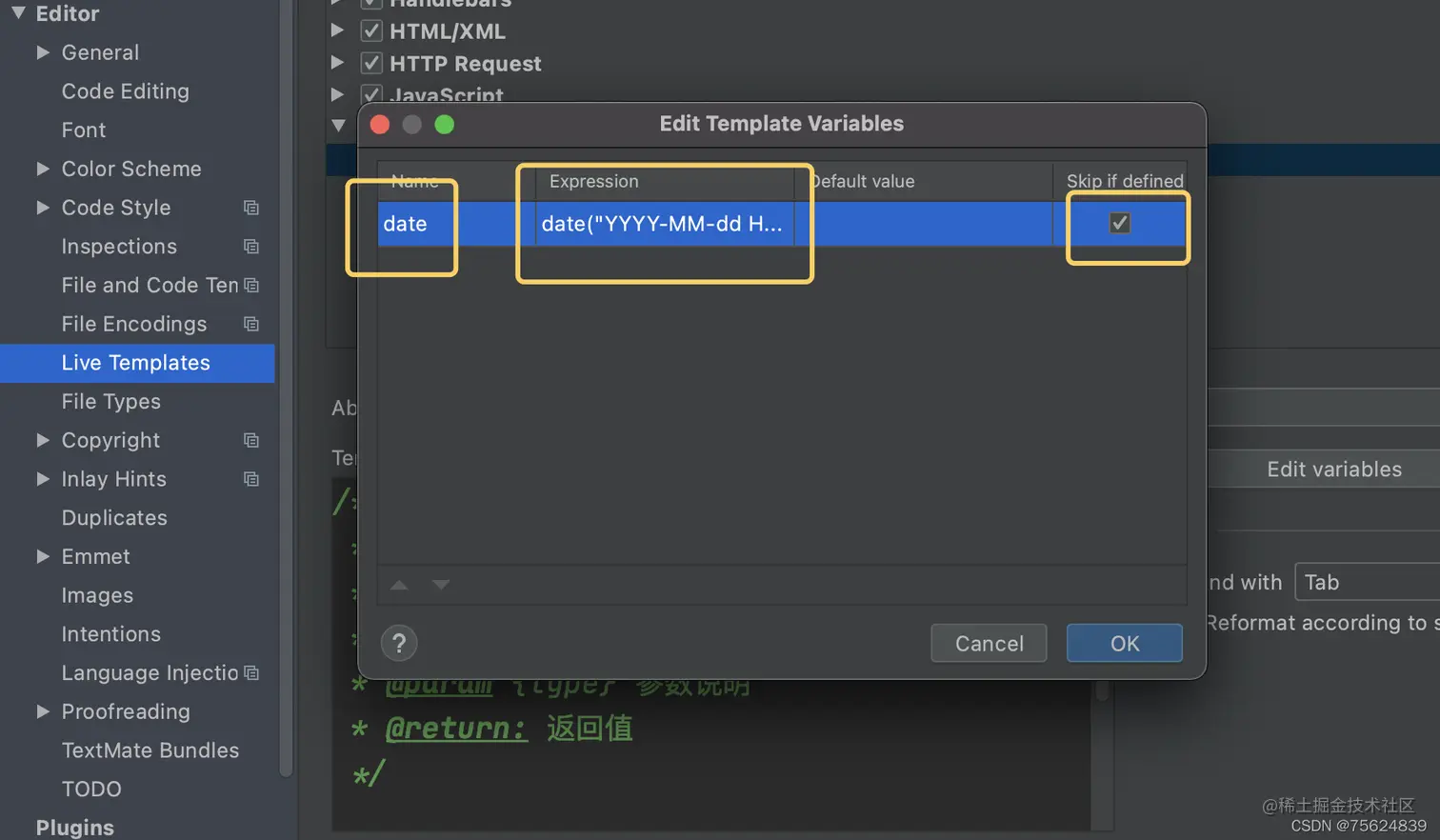Open TextMate Bundles settings
The image size is (1440, 840).
point(150,750)
